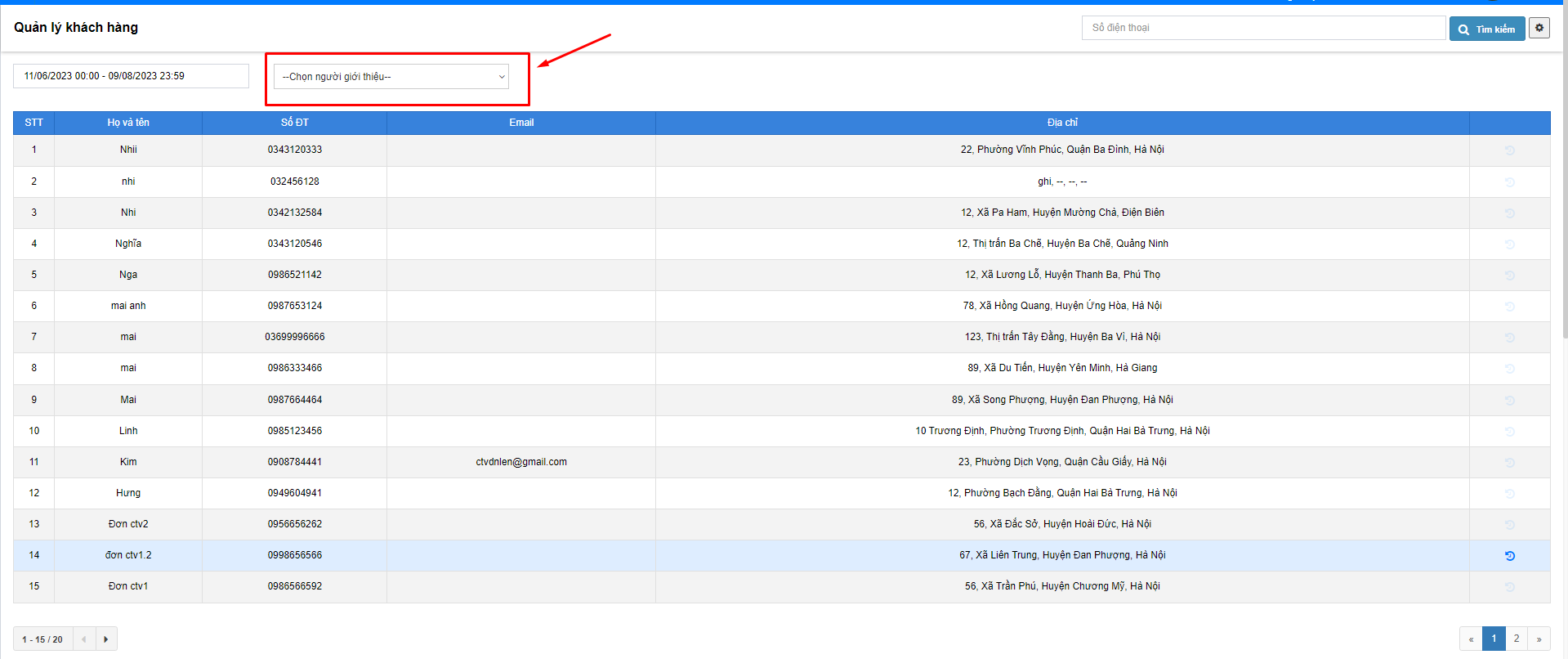Click the previous page arrow at bottom left
This screenshot has width=1568, height=659.
[x=84, y=639]
